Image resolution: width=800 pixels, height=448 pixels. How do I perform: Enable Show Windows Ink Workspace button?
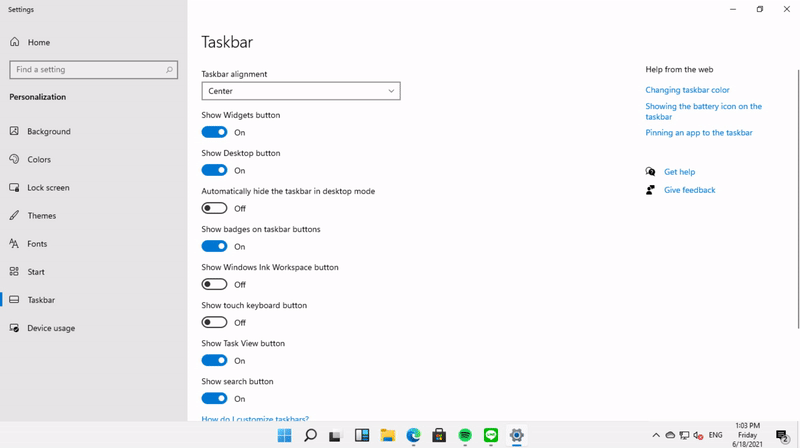coord(214,284)
